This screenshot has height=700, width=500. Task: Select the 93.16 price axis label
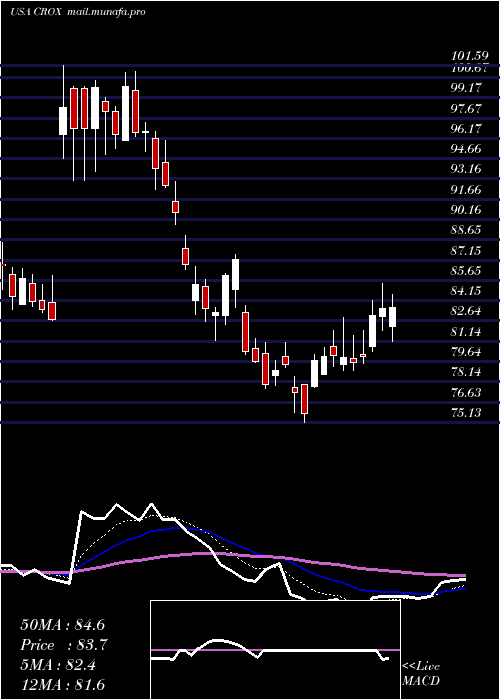(x=466, y=169)
